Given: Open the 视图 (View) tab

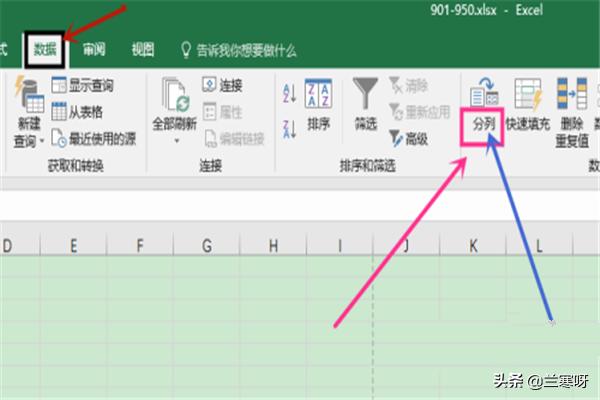Looking at the screenshot, I should pos(143,49).
